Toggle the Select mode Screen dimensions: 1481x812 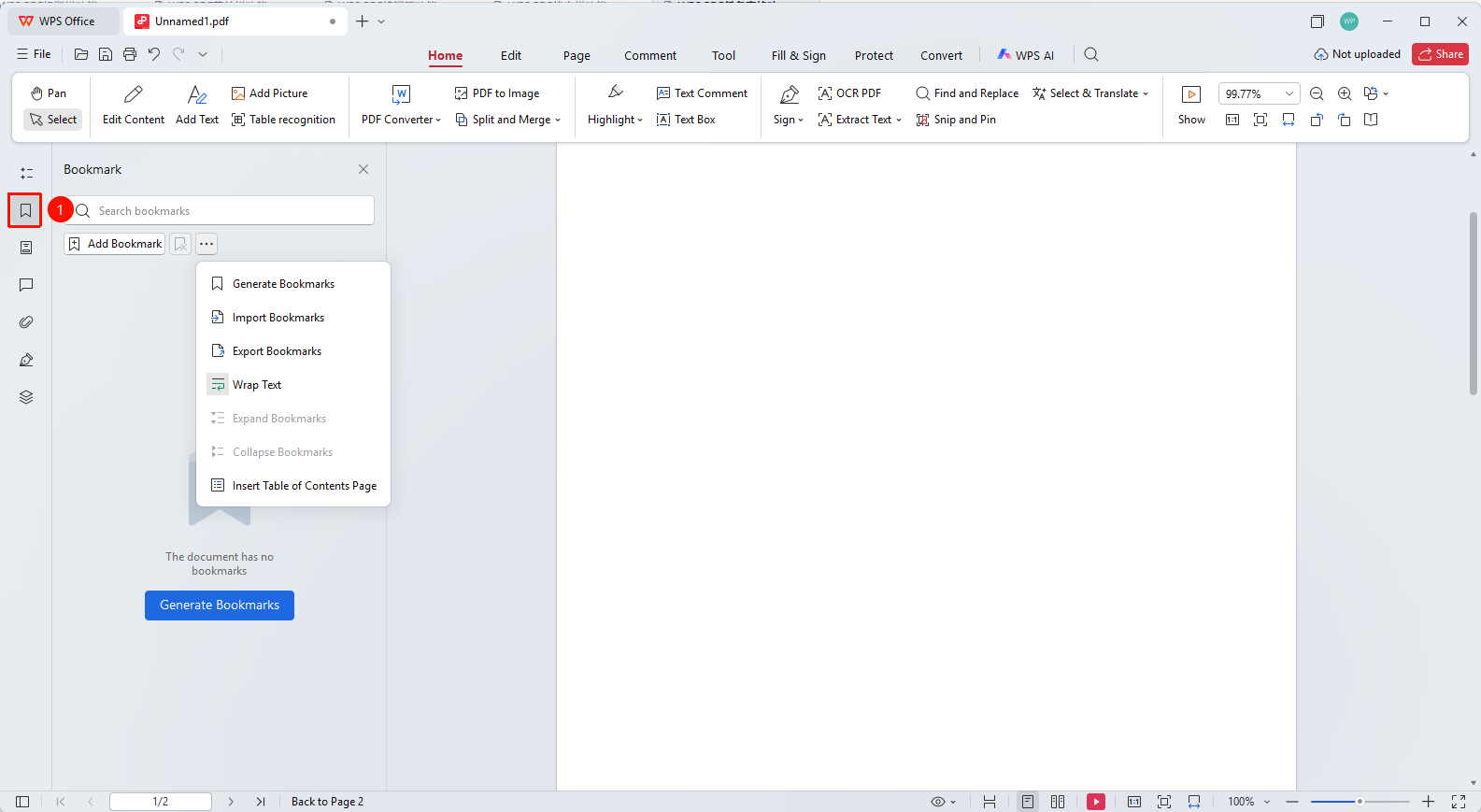pos(53,120)
